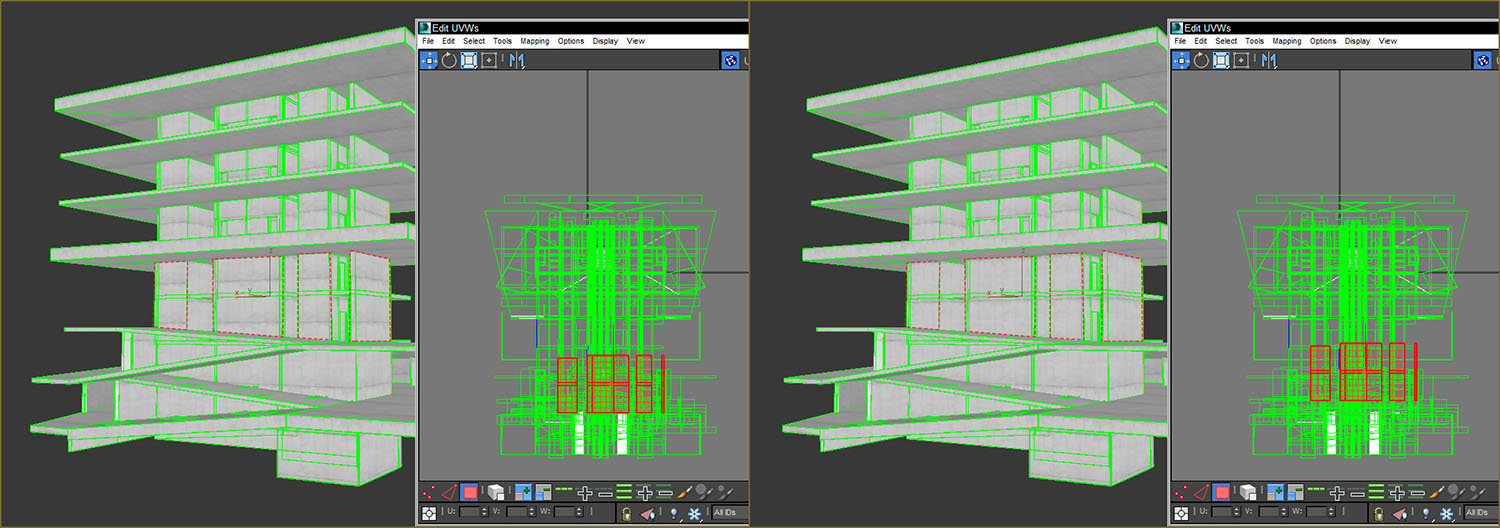Select the Scale tool in right Edit UVWs window
Image resolution: width=1500 pixels, height=528 pixels.
coord(1221,60)
